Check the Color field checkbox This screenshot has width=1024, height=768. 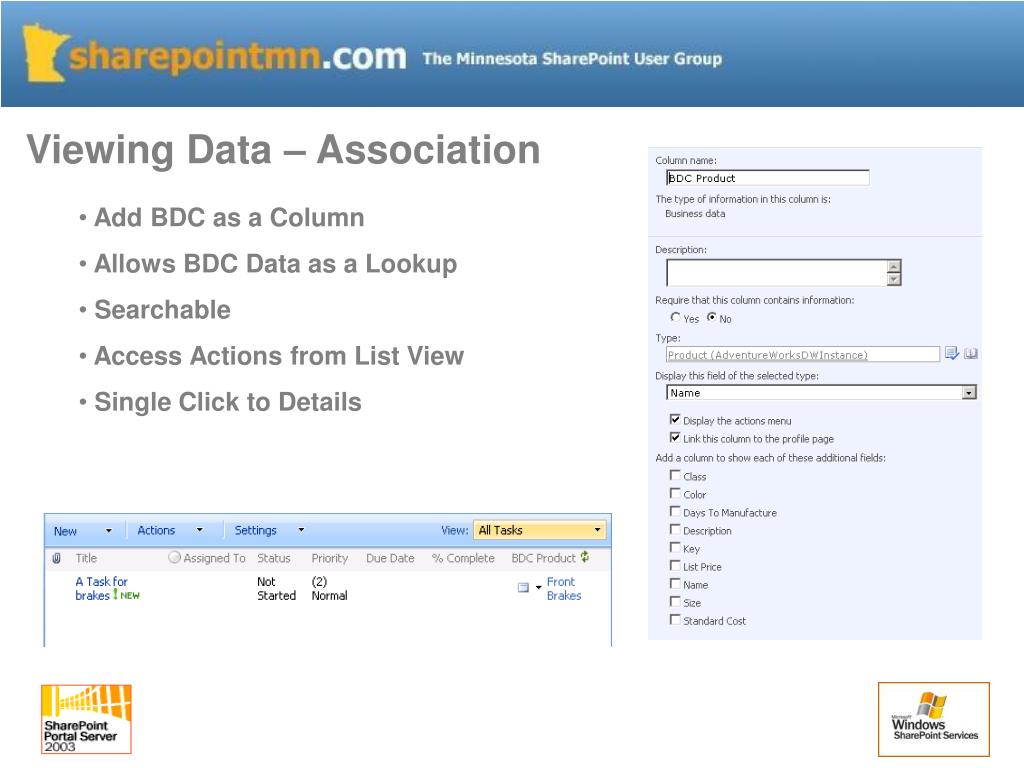tap(675, 493)
